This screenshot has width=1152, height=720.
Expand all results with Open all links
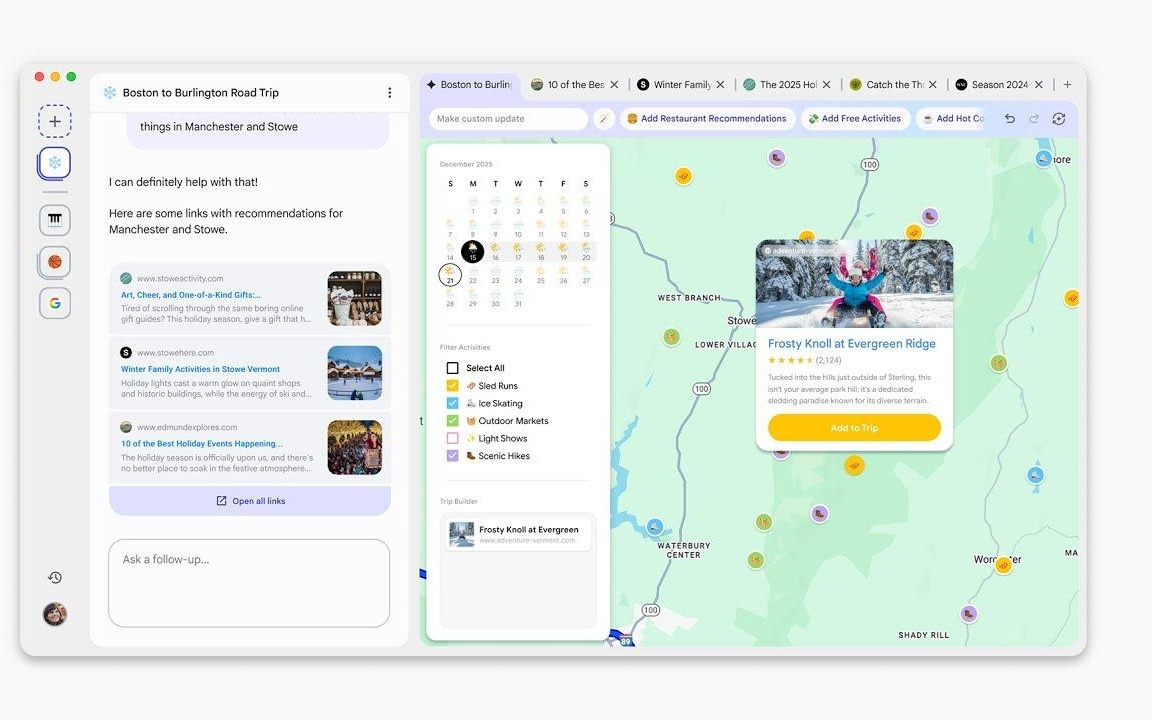pos(250,501)
